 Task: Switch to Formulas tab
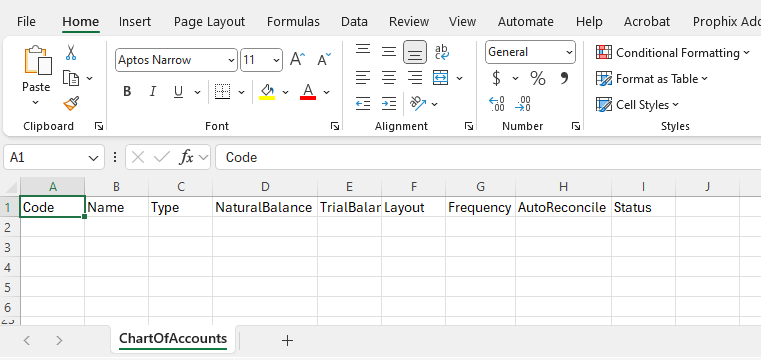(x=293, y=22)
